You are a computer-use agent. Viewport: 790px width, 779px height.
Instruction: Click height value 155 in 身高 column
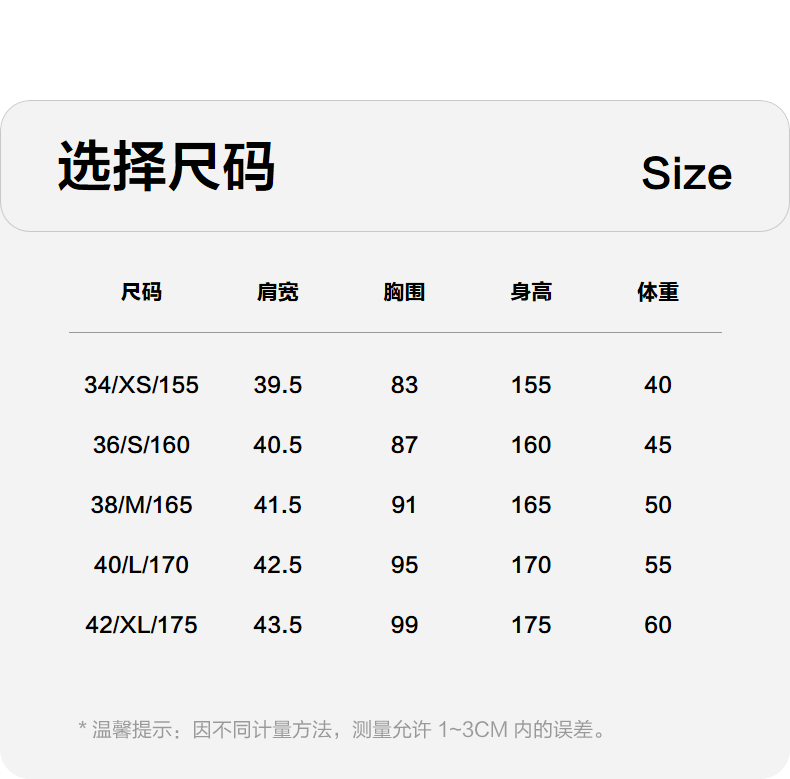pos(531,385)
